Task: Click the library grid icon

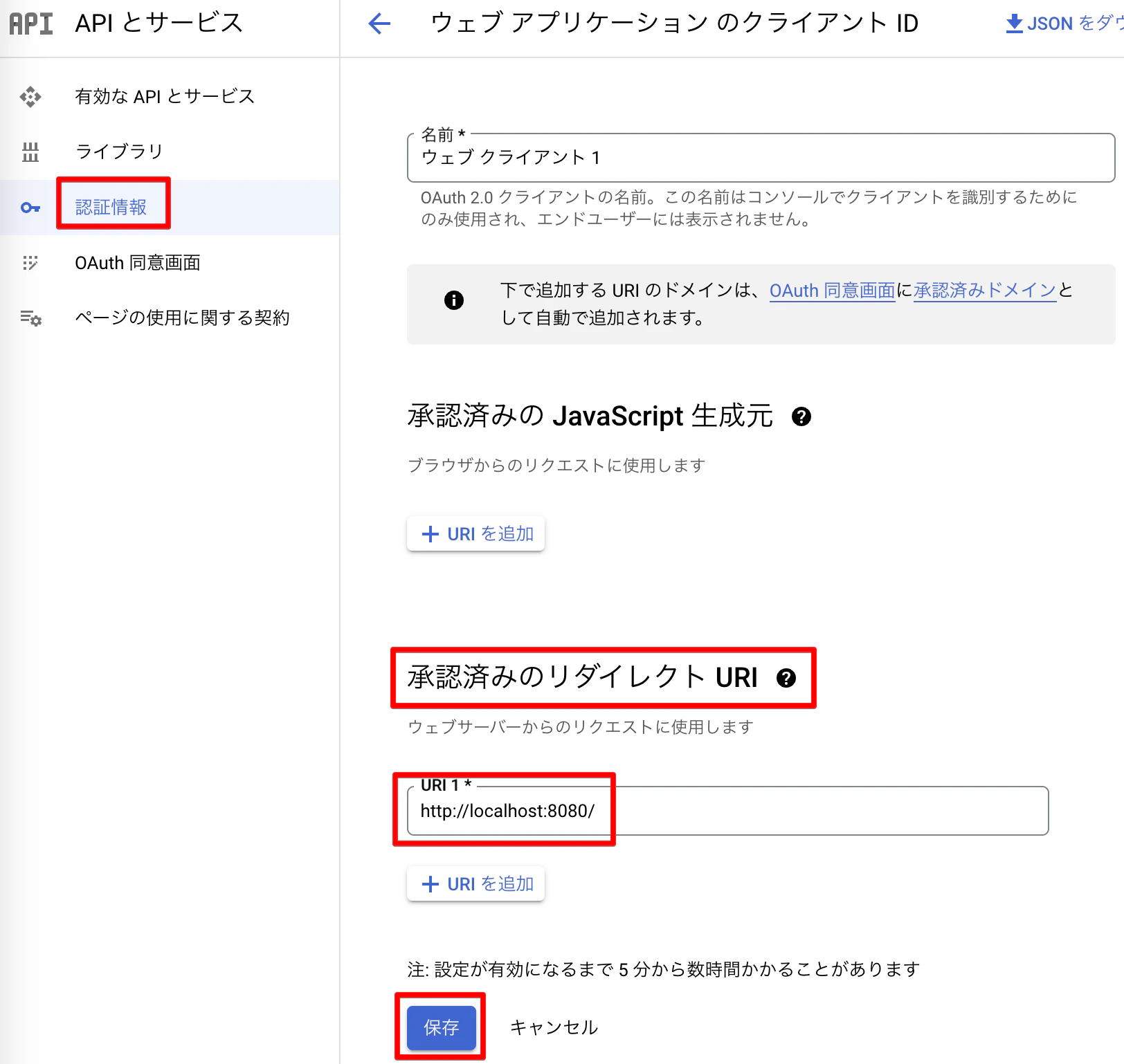Action: point(30,152)
